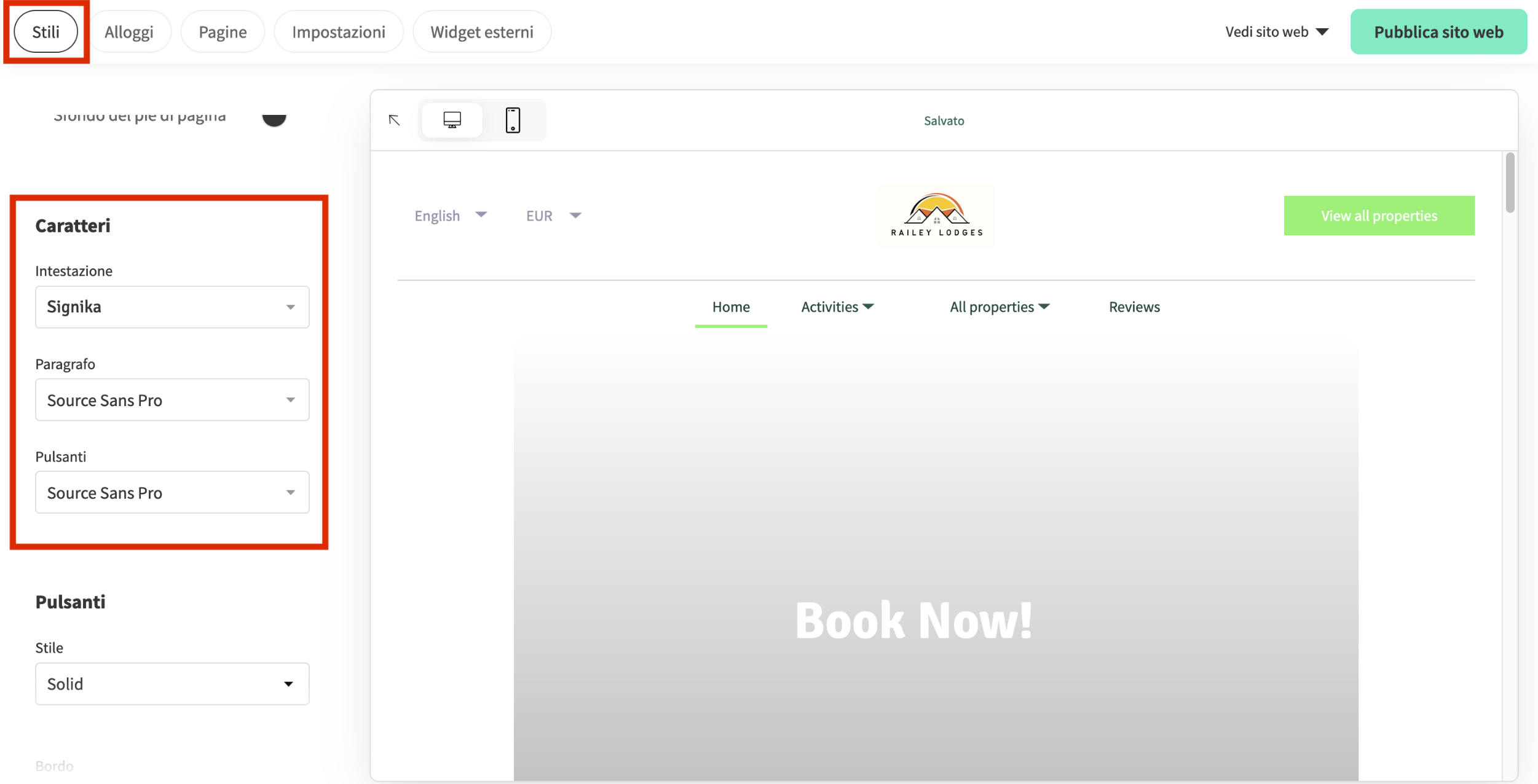1538x784 pixels.
Task: Click the Railey Lodges logo
Action: pos(936,216)
